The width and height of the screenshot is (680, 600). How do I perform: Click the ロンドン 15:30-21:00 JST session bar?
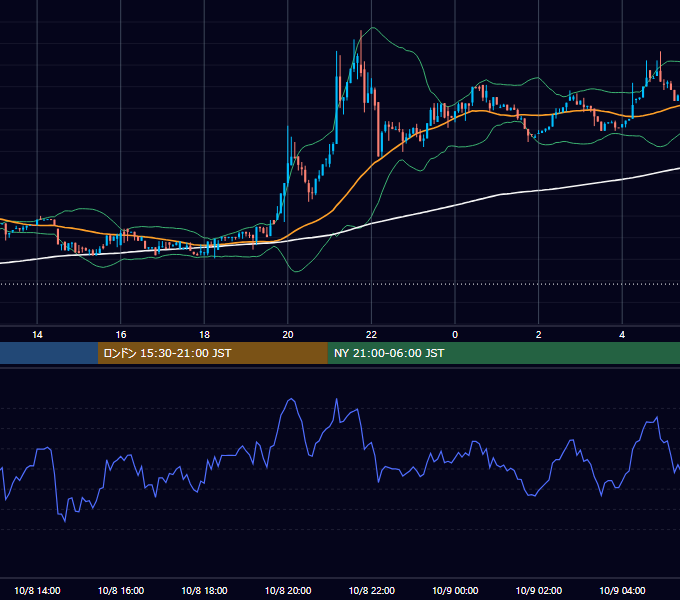point(212,353)
